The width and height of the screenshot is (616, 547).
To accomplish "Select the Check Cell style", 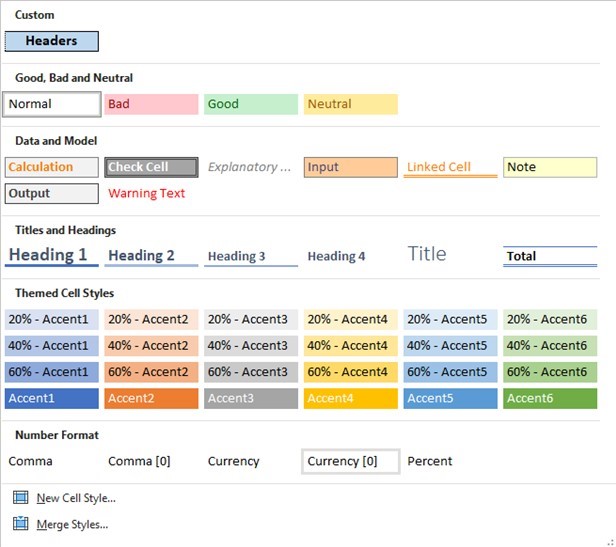I will [x=151, y=167].
